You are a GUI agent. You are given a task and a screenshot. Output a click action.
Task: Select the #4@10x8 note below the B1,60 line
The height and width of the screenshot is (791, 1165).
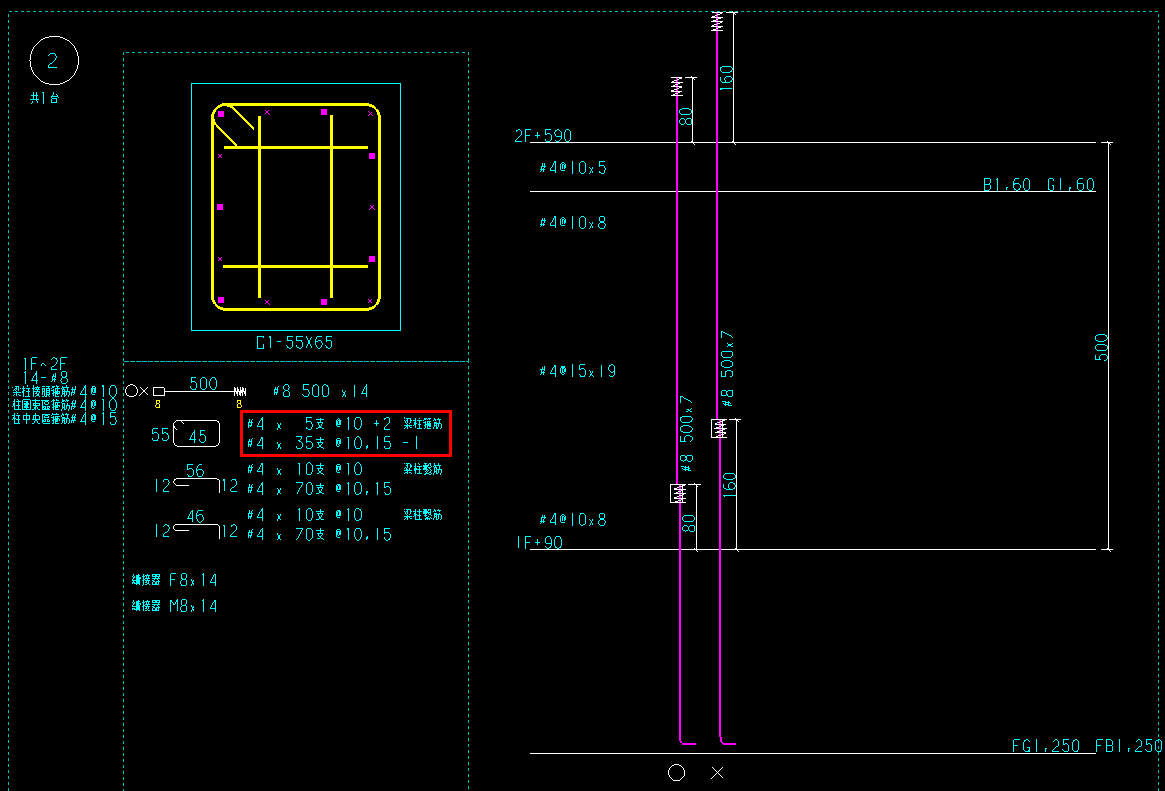coord(573,223)
